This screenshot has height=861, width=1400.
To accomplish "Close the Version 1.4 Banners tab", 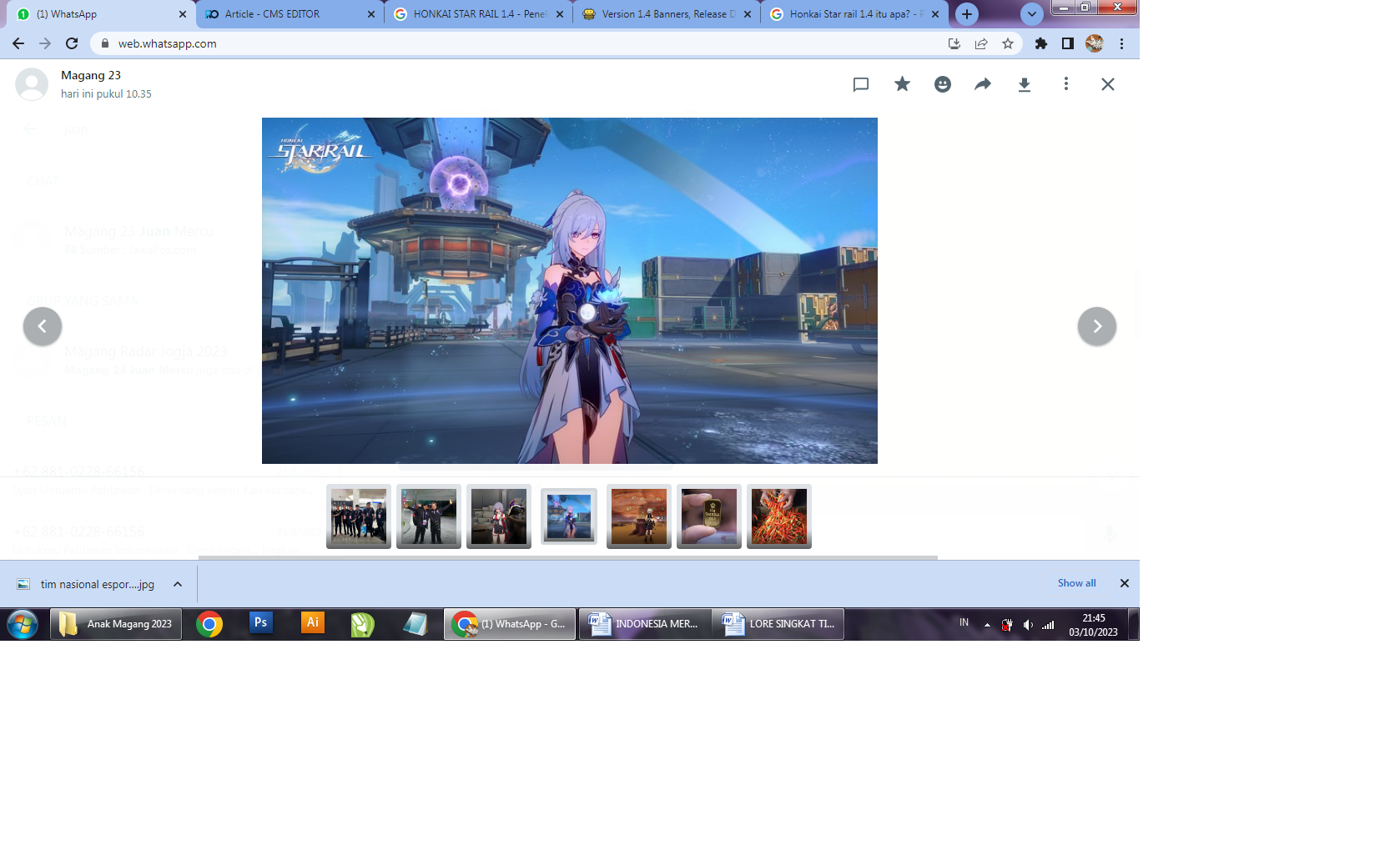I will point(748,14).
